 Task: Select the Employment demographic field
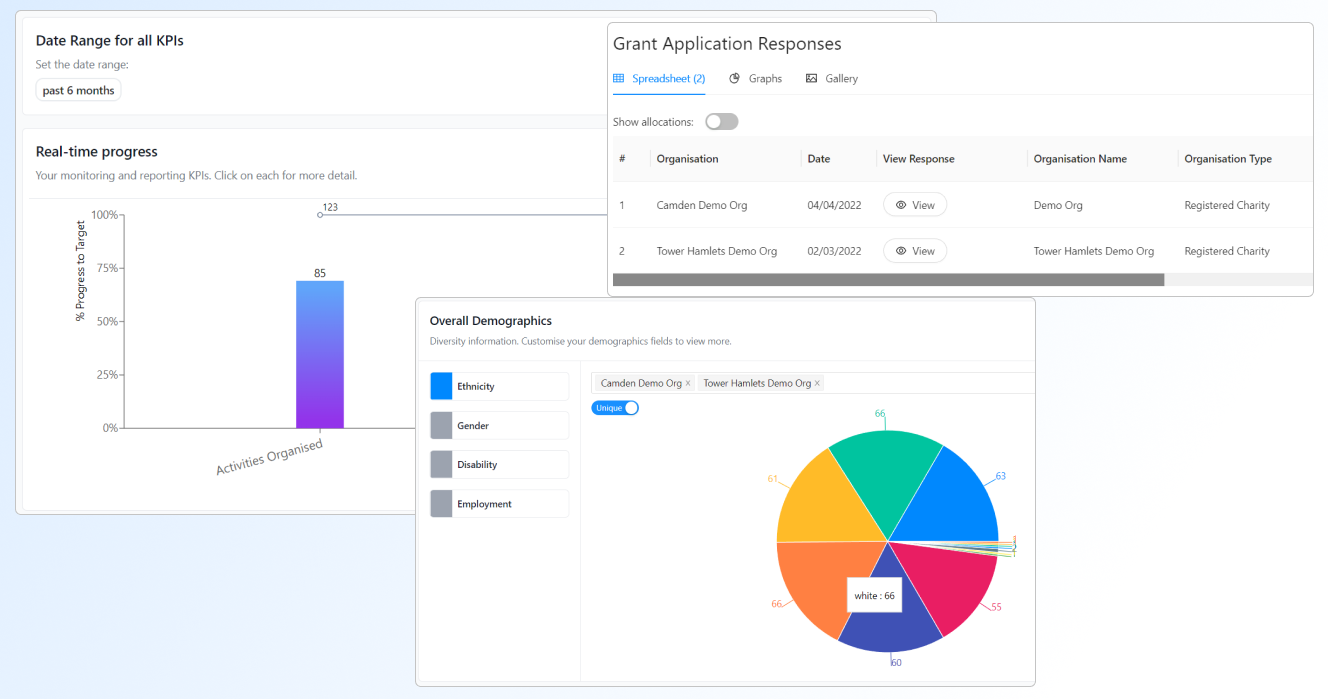(x=499, y=504)
